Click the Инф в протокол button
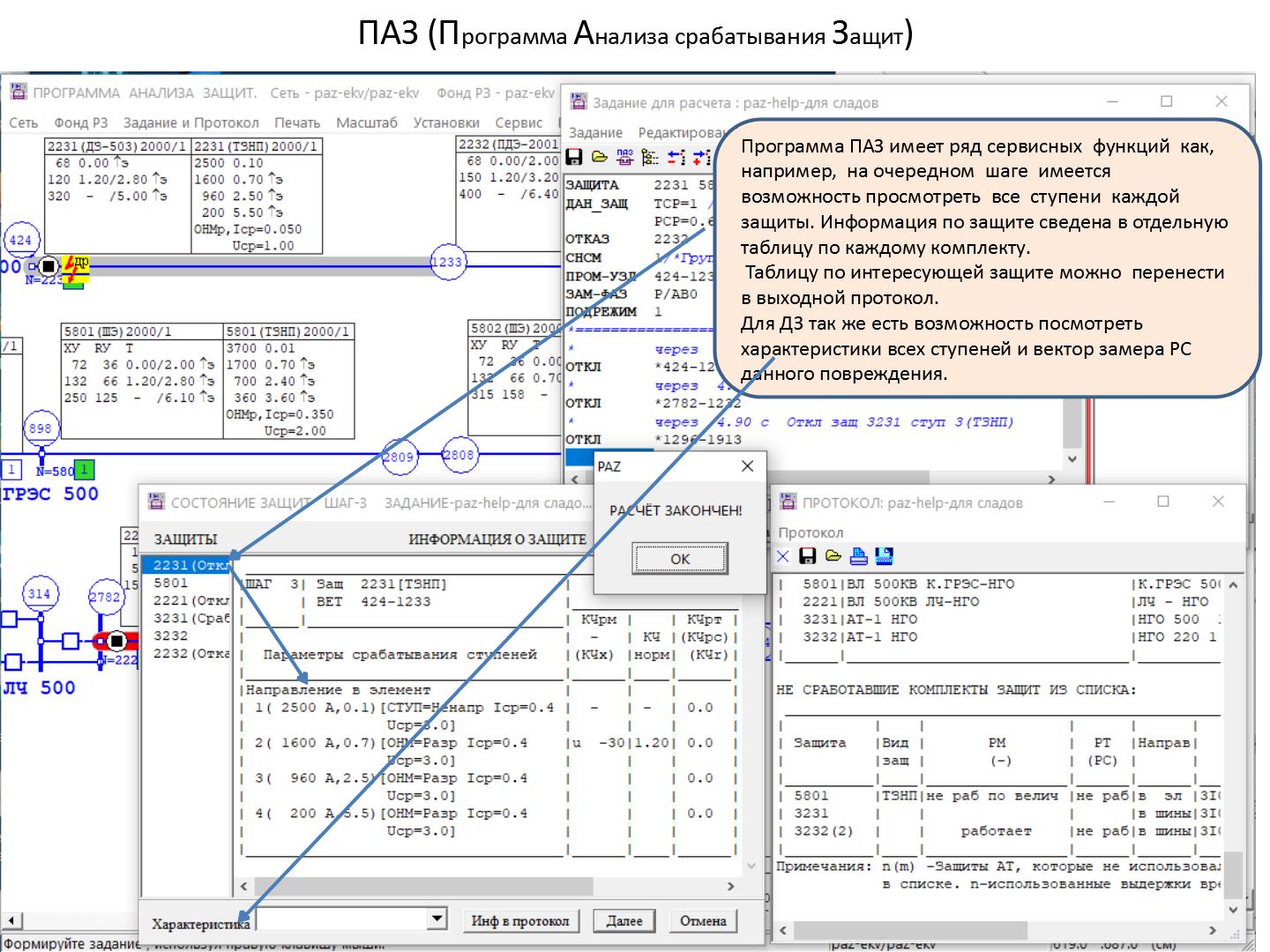 coord(519,921)
